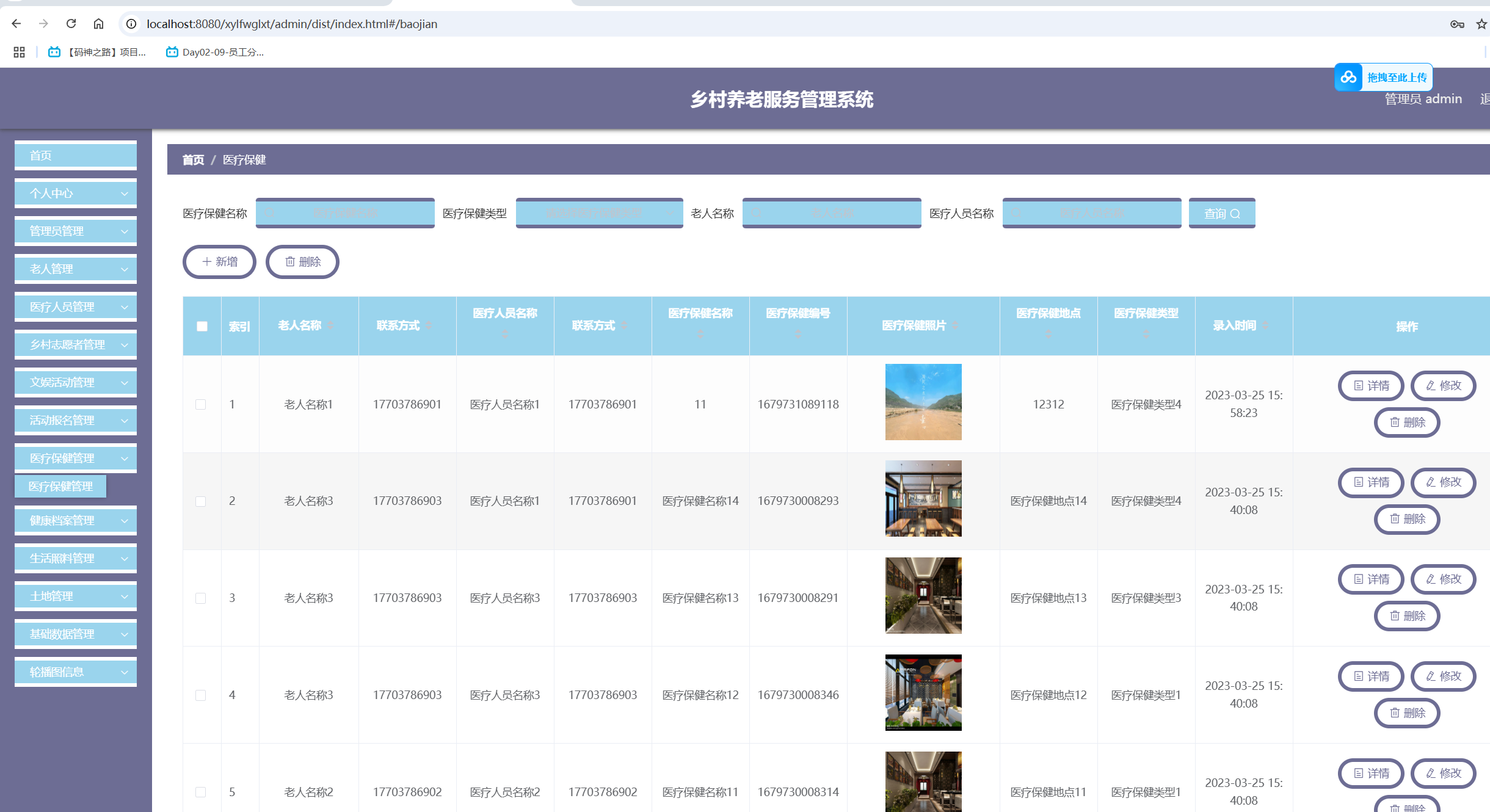Check row 4 with 医疗保健名称12

click(x=200, y=695)
